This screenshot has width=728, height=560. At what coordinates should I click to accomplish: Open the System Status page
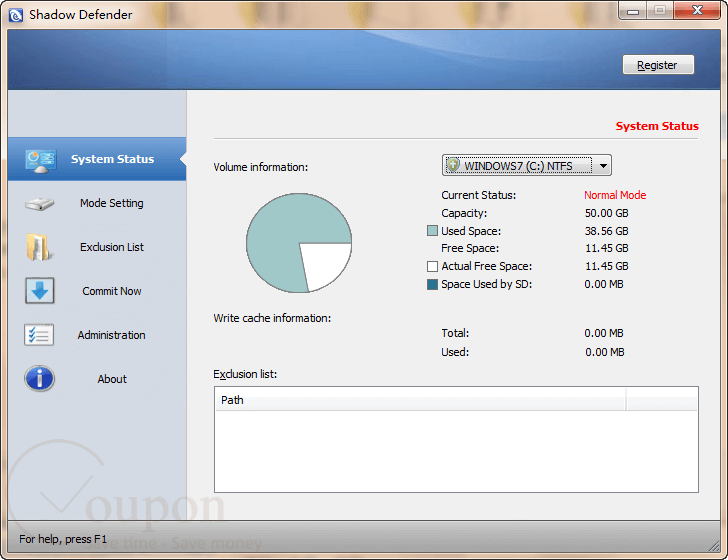(x=97, y=159)
